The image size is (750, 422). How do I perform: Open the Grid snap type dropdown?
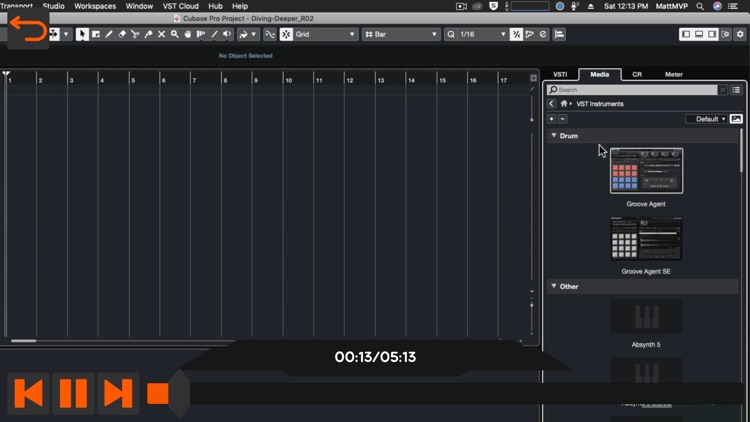[x=325, y=34]
